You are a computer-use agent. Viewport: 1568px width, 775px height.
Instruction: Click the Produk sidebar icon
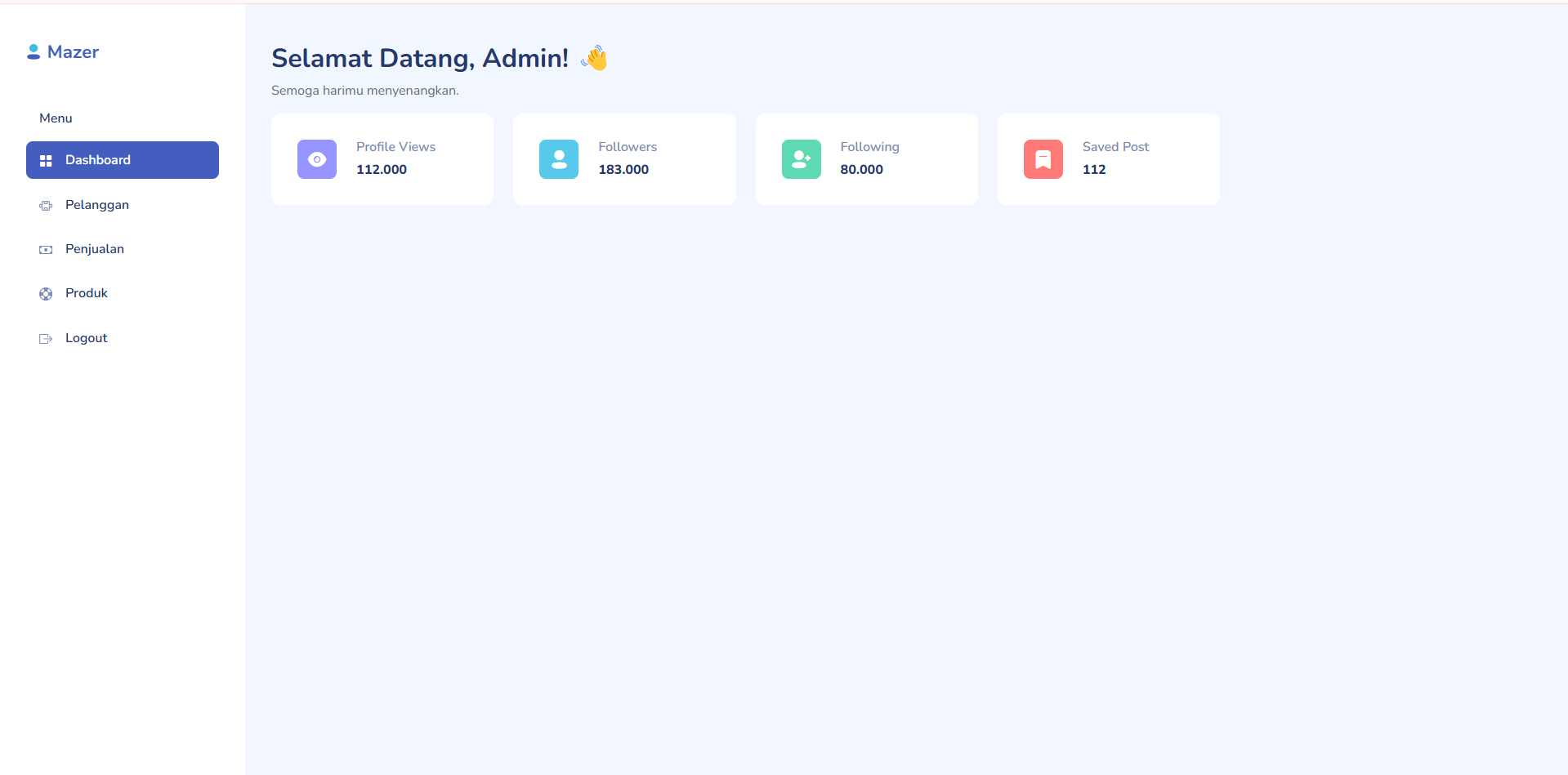click(x=46, y=294)
